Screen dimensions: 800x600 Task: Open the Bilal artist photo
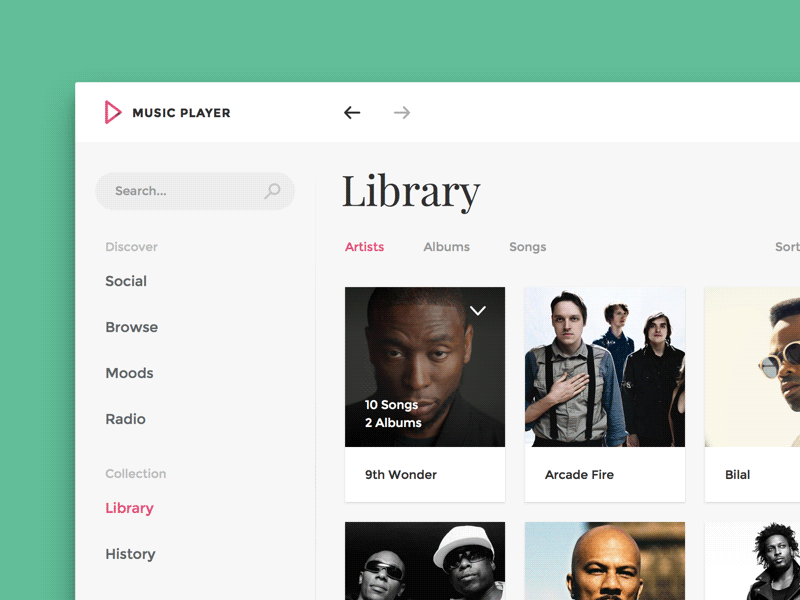pos(753,367)
